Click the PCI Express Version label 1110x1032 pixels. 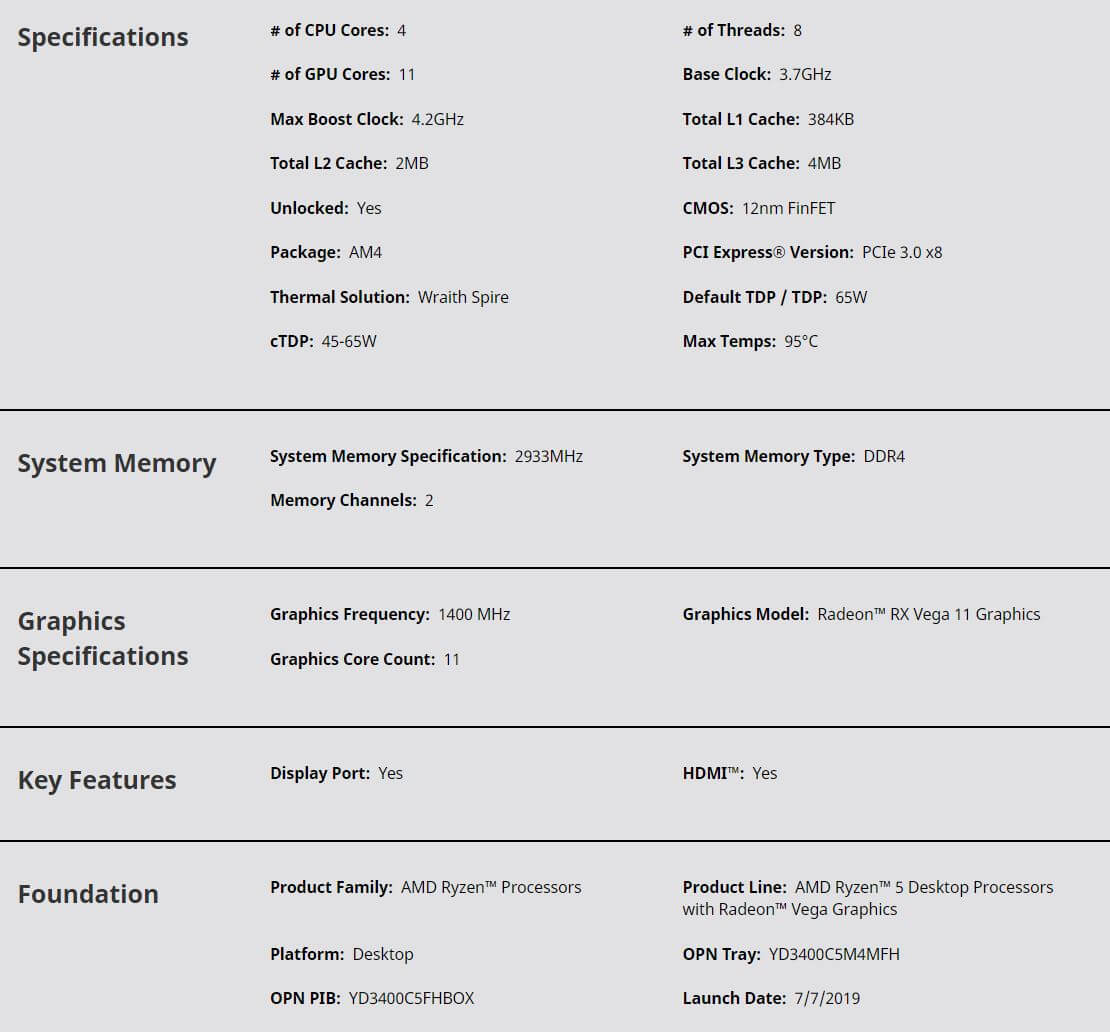click(x=767, y=252)
